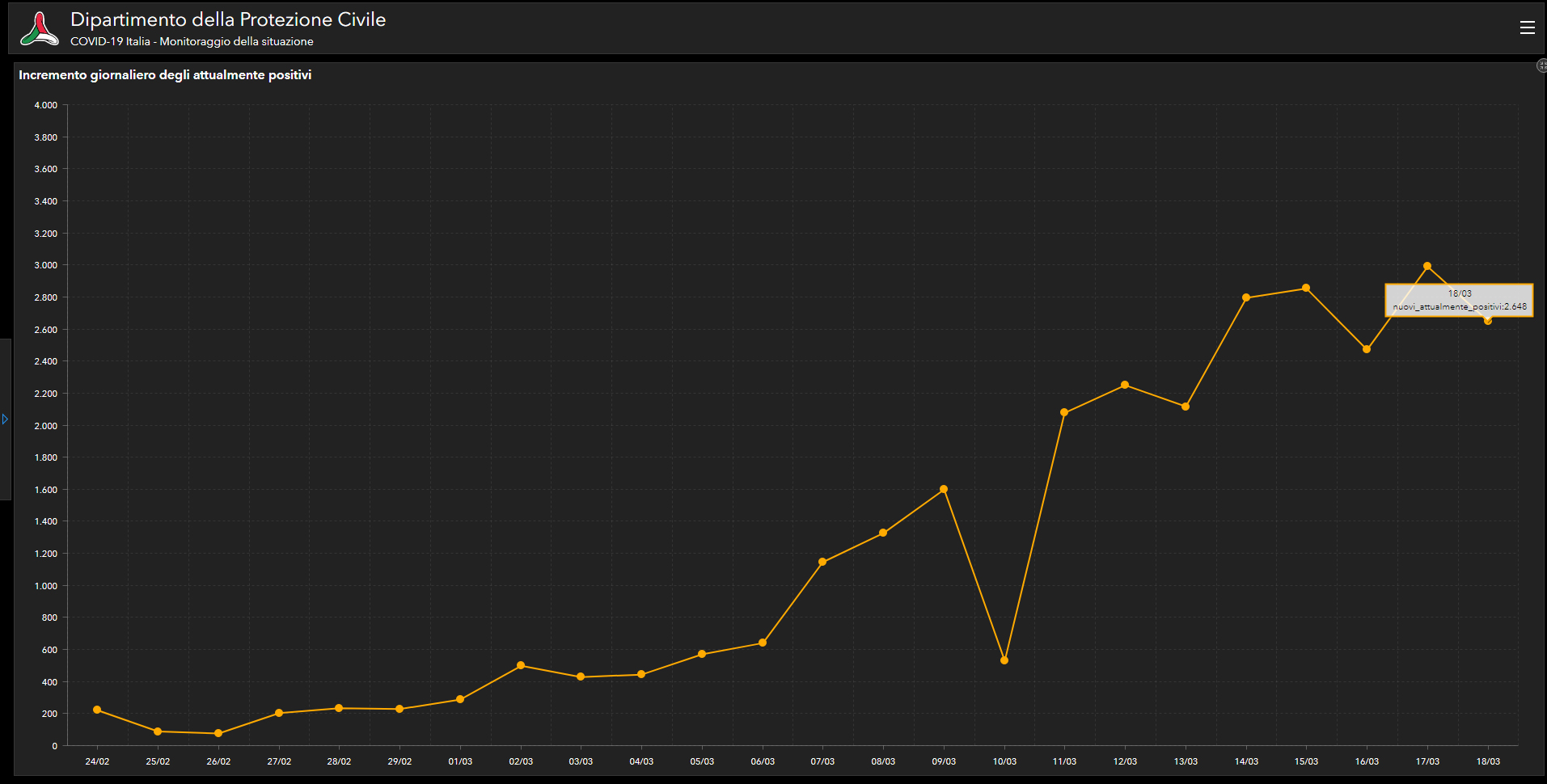This screenshot has height=784, width=1547.
Task: Select the 11/03 data point on the line
Action: tap(1064, 412)
